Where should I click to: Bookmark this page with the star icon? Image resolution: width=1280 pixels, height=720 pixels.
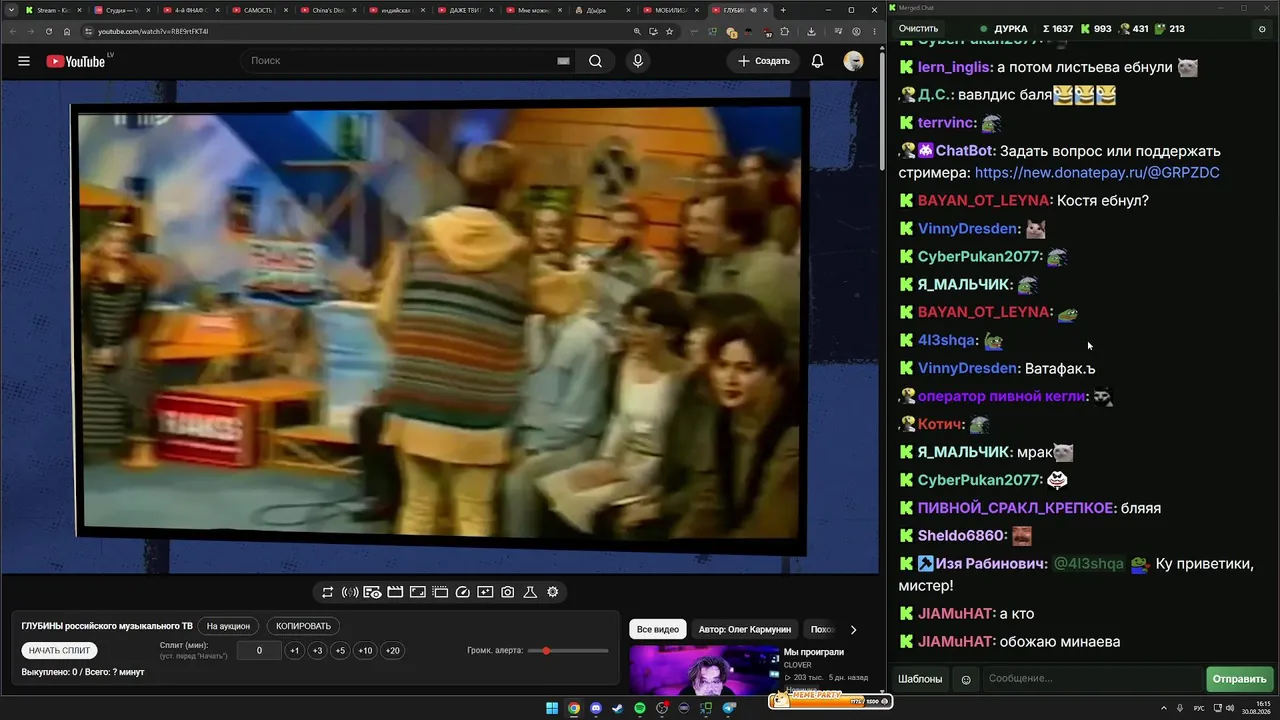pyautogui.click(x=670, y=31)
